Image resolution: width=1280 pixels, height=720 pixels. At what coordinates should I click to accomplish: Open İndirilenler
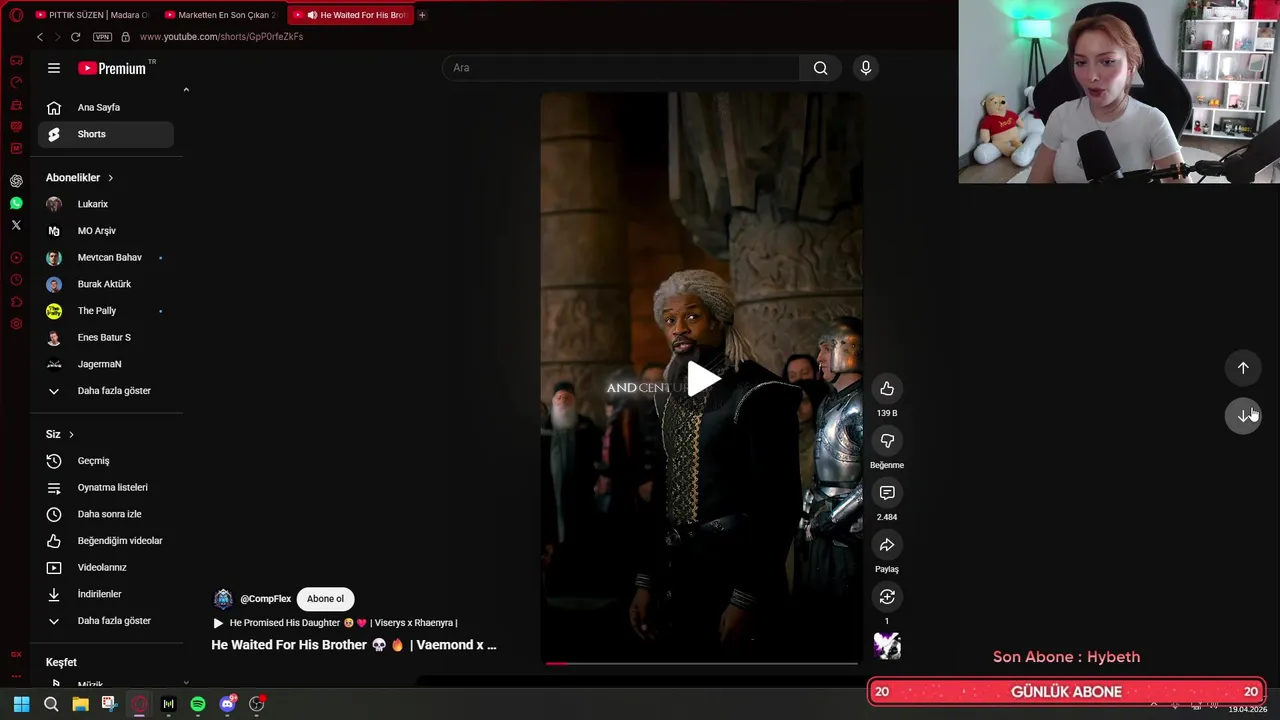pos(106,594)
